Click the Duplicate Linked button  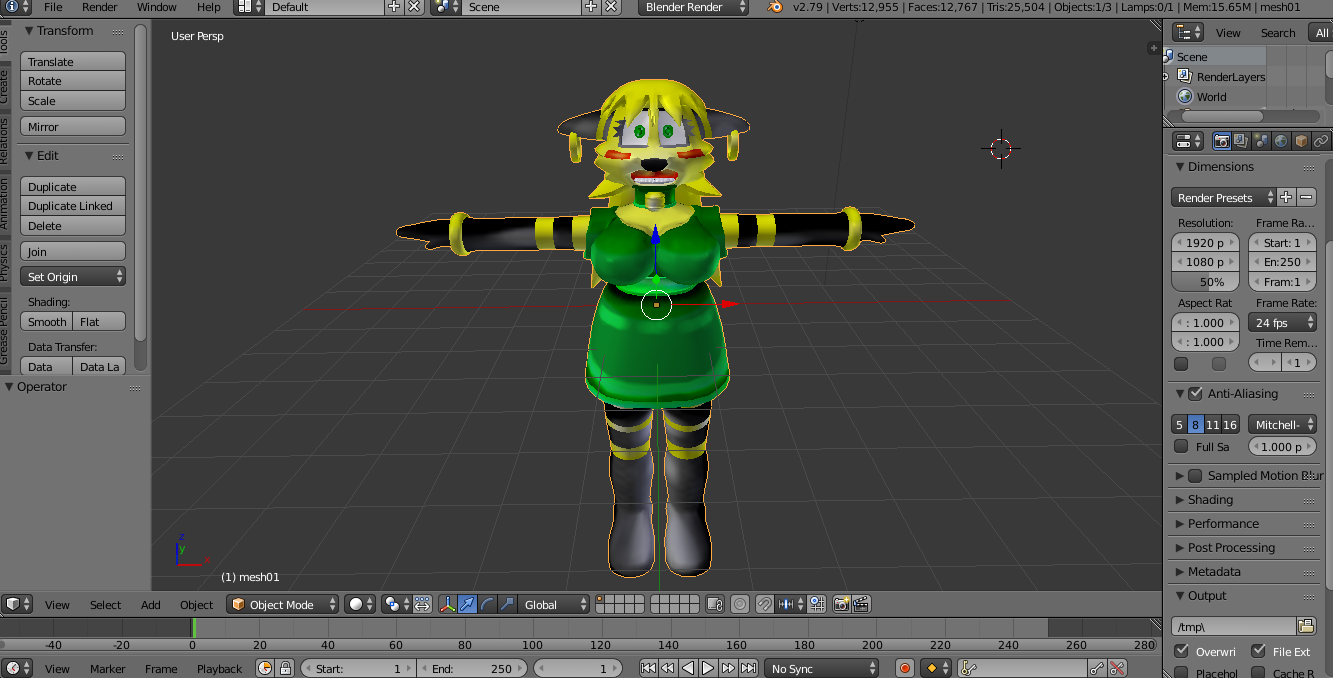pyautogui.click(x=73, y=206)
